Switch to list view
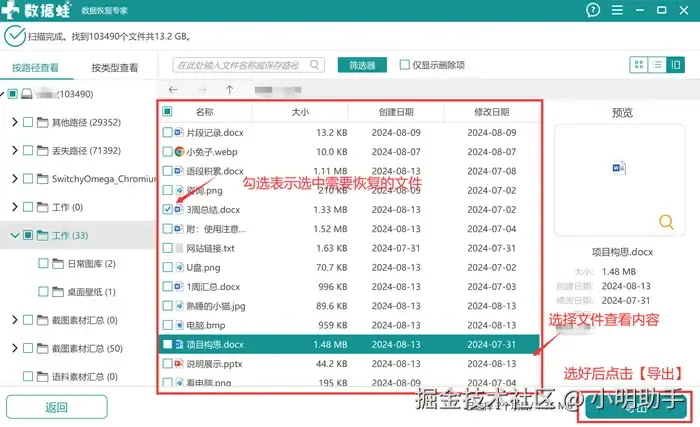This screenshot has width=700, height=427. [x=657, y=65]
